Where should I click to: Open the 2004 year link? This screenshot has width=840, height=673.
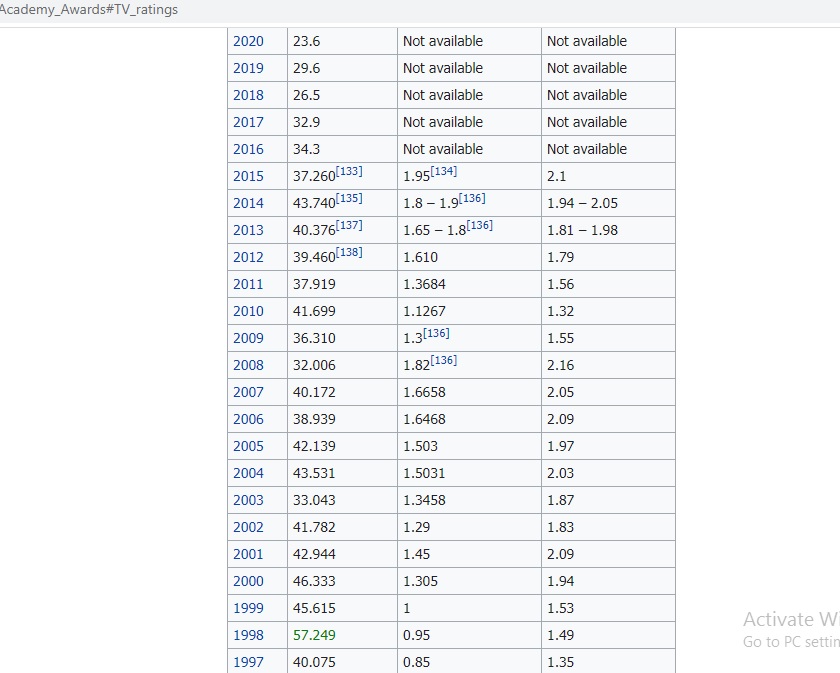pyautogui.click(x=248, y=474)
